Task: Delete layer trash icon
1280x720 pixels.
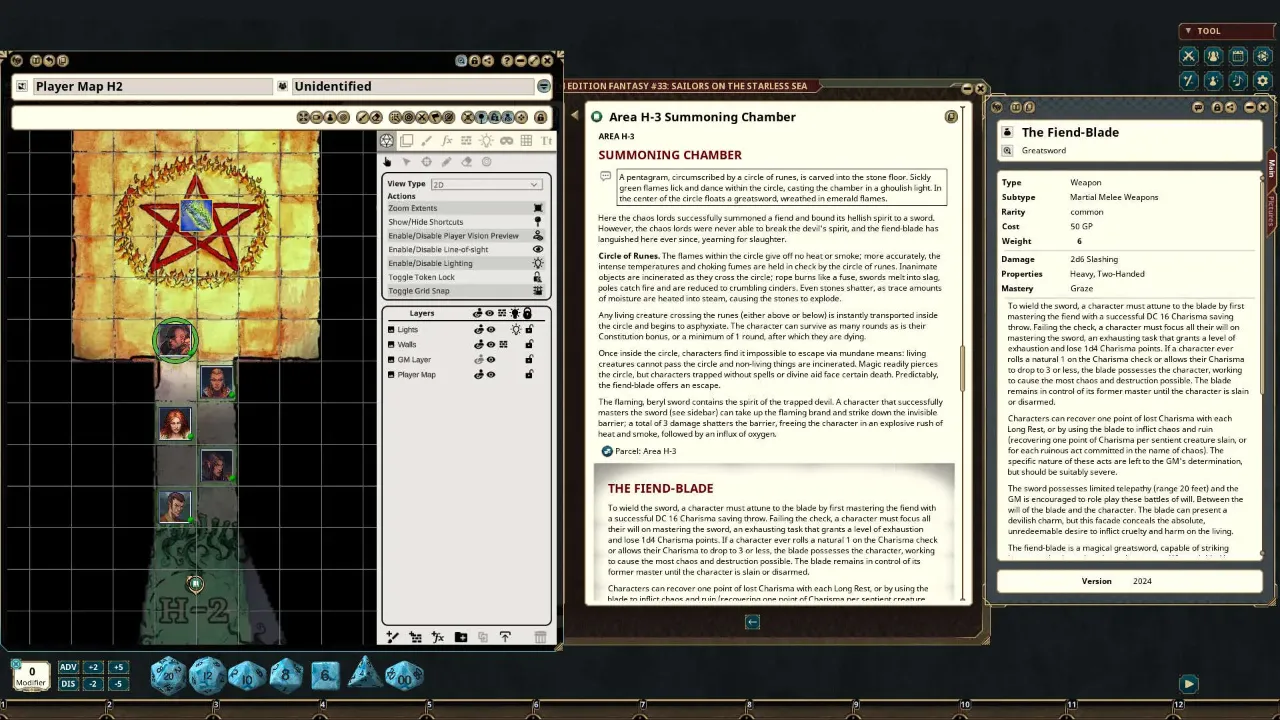Action: click(x=540, y=637)
